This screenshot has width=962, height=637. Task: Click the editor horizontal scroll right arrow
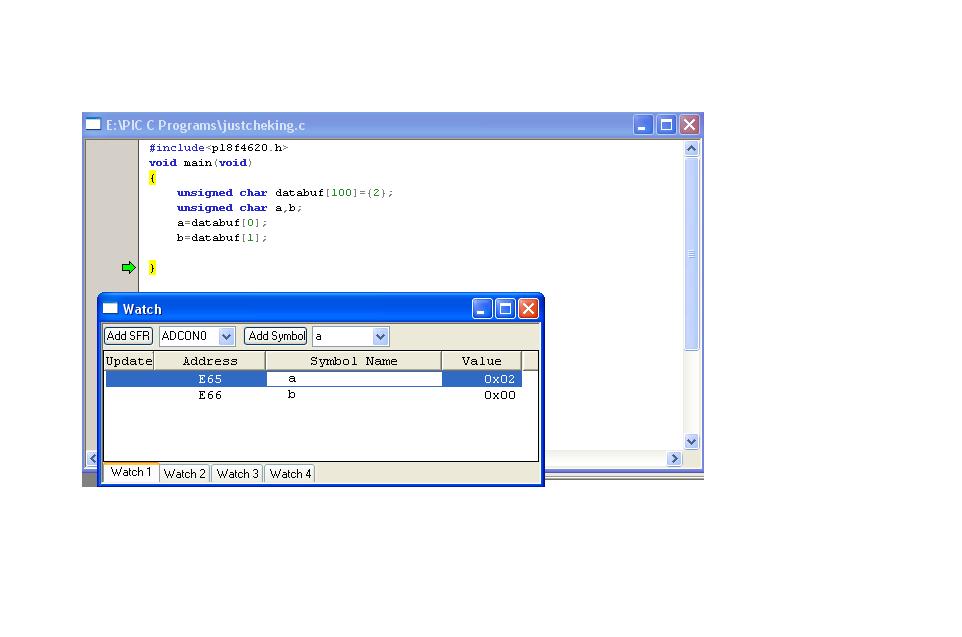pos(674,458)
